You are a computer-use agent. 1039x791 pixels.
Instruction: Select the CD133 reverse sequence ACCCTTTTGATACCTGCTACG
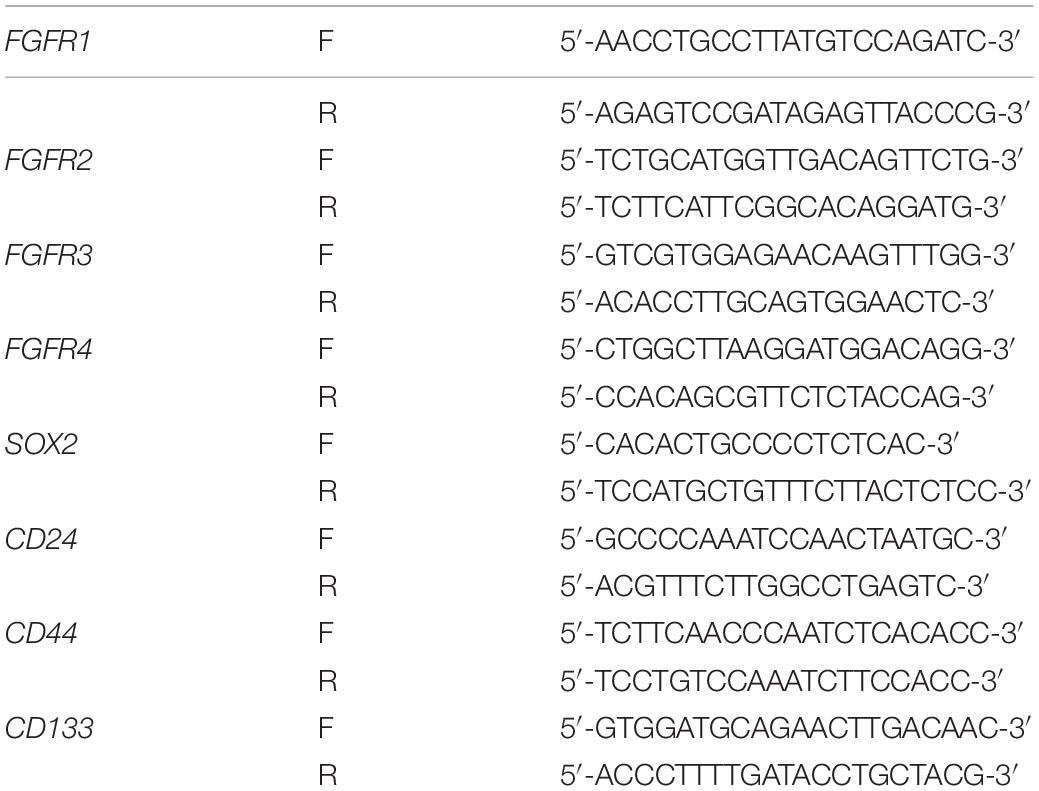(789, 775)
